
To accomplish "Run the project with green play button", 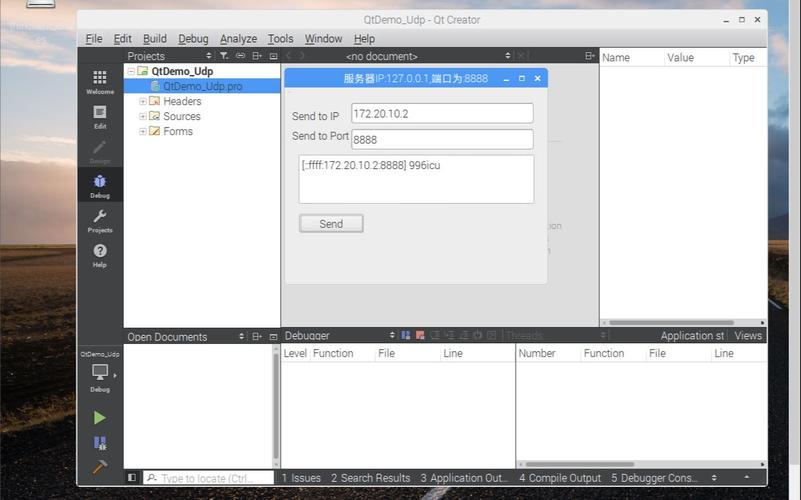I will coord(100,418).
